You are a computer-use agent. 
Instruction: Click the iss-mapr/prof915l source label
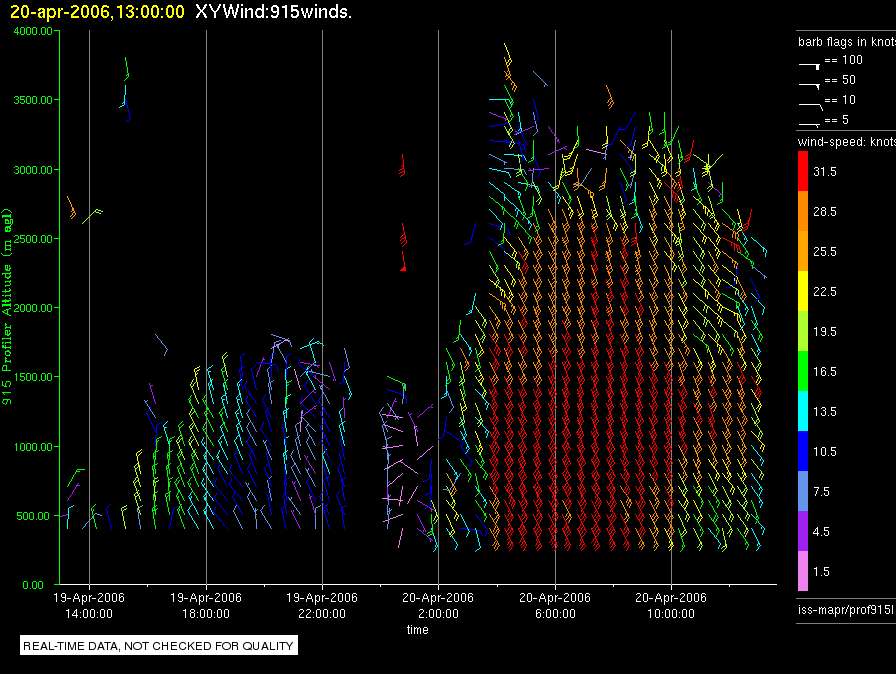[844, 608]
